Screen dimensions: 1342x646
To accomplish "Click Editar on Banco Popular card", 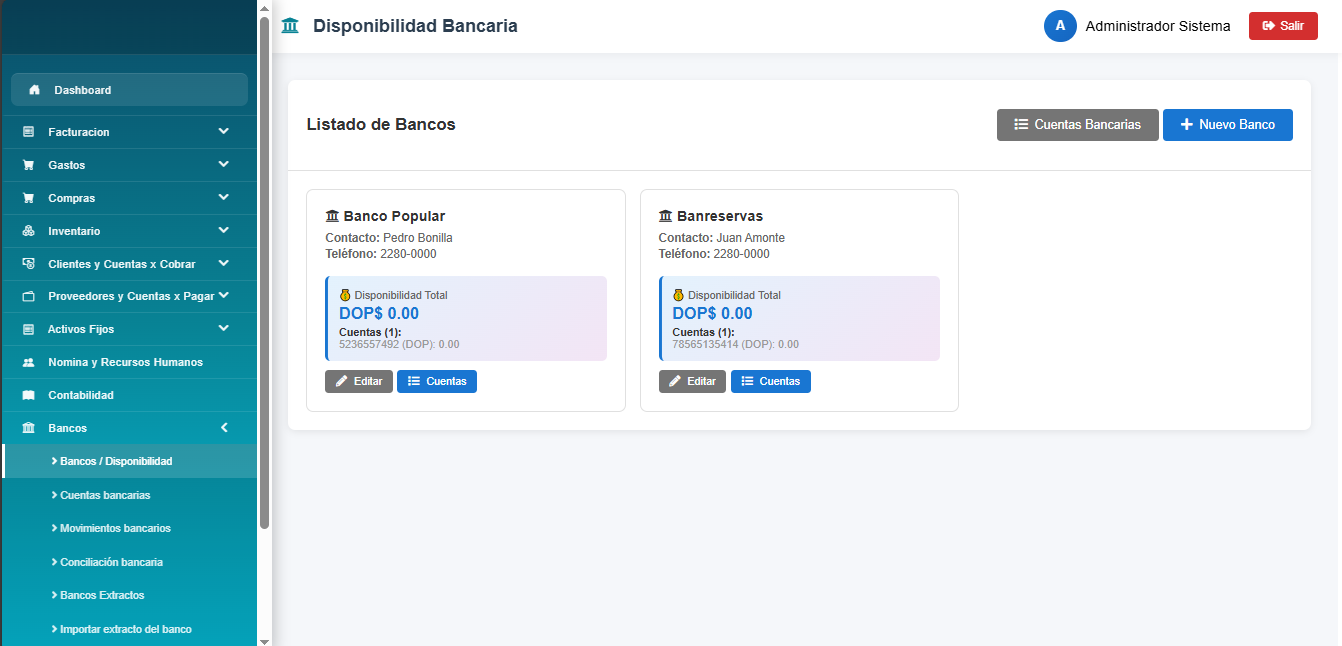I will point(358,381).
